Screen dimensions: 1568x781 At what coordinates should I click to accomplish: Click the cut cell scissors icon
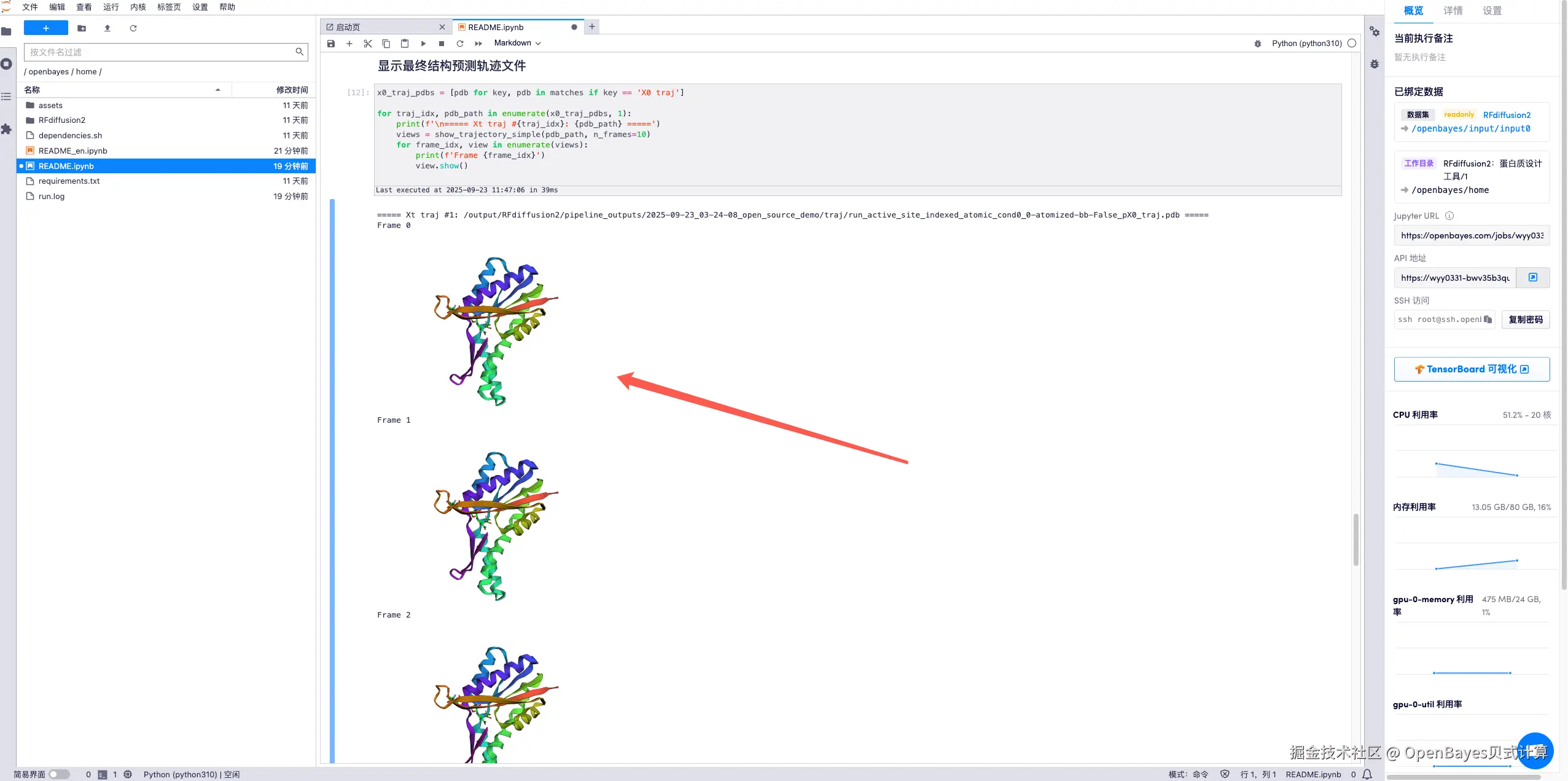point(368,44)
